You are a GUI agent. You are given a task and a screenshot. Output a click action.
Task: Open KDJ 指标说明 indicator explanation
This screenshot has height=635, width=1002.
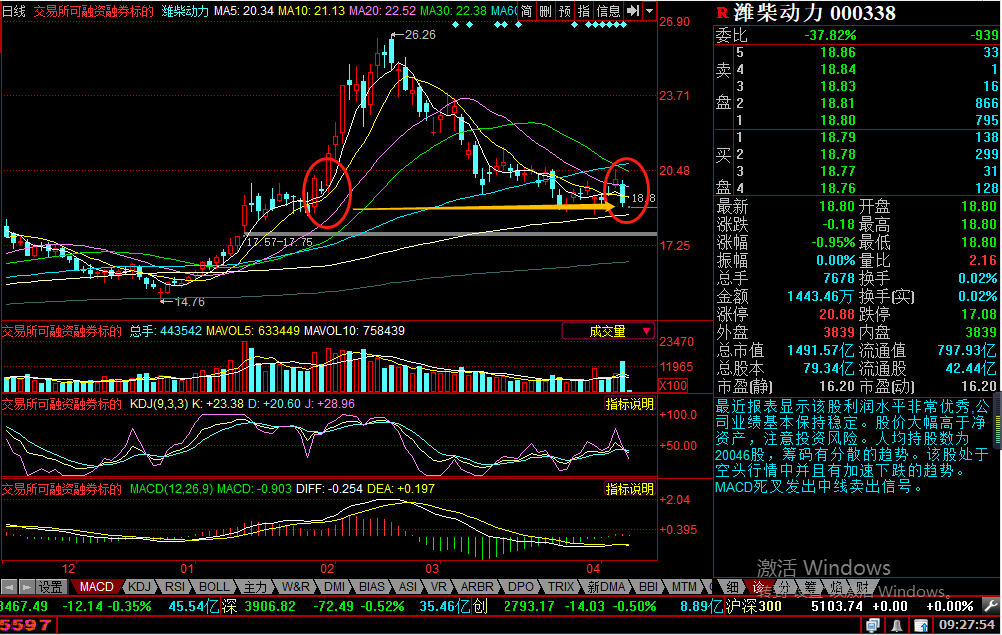(x=629, y=404)
